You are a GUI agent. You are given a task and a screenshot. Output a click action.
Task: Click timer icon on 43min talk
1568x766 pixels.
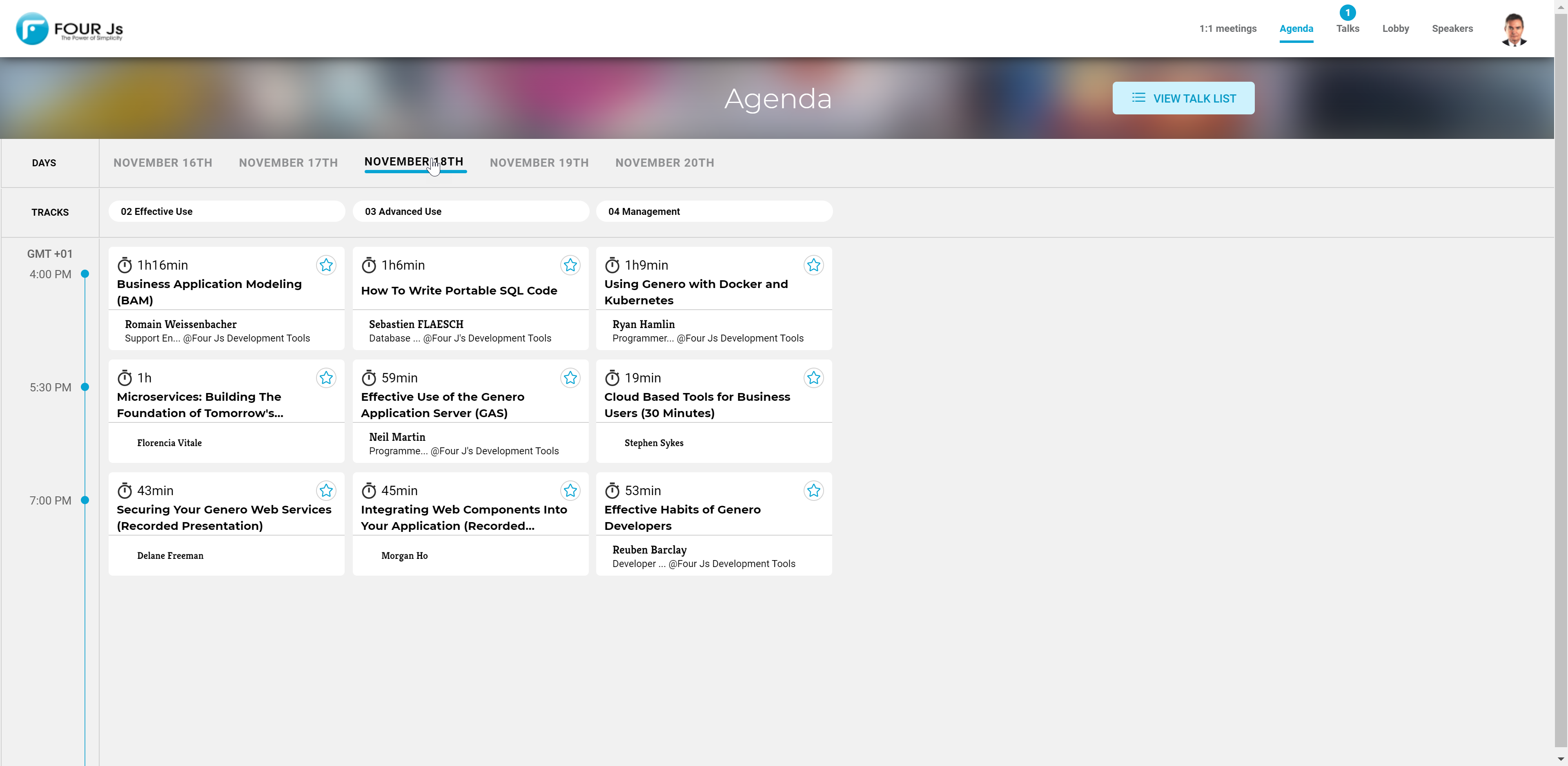pos(125,490)
